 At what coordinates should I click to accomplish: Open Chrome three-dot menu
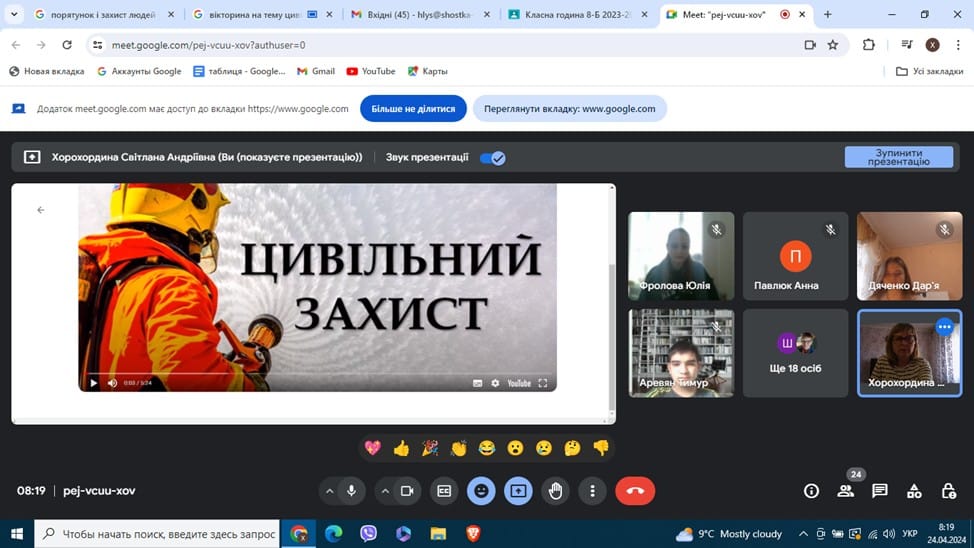tap(958, 45)
